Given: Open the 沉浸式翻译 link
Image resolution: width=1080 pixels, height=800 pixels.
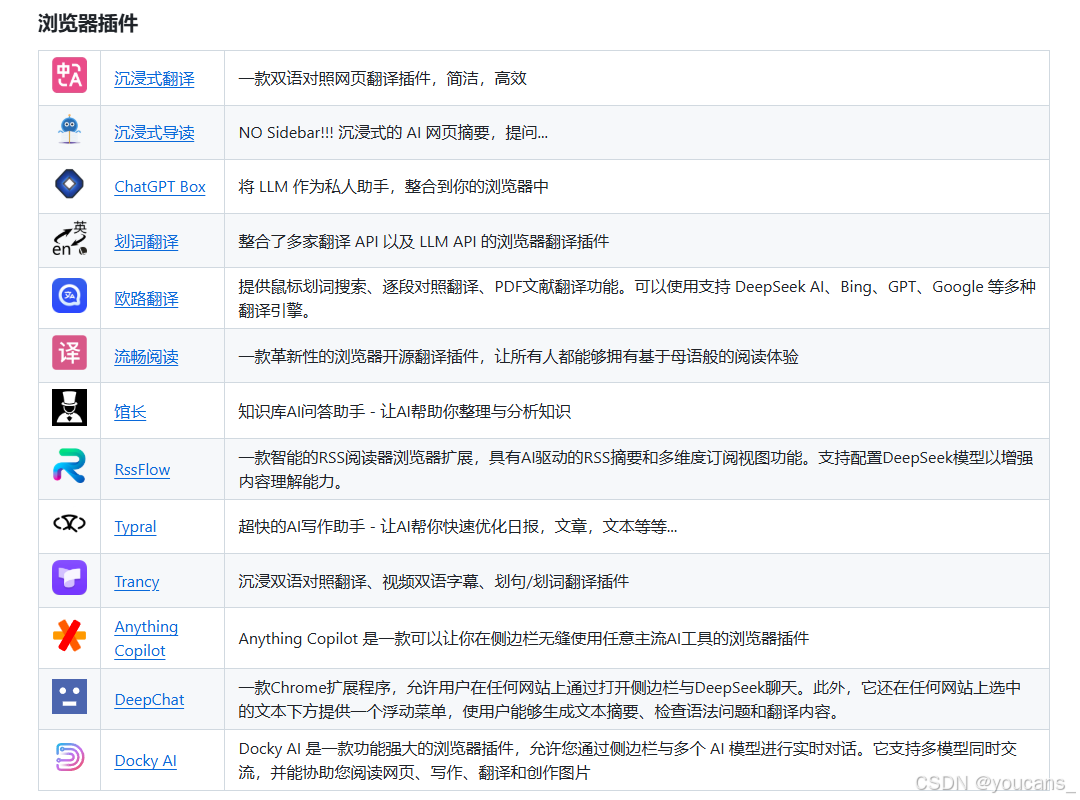Looking at the screenshot, I should (154, 79).
